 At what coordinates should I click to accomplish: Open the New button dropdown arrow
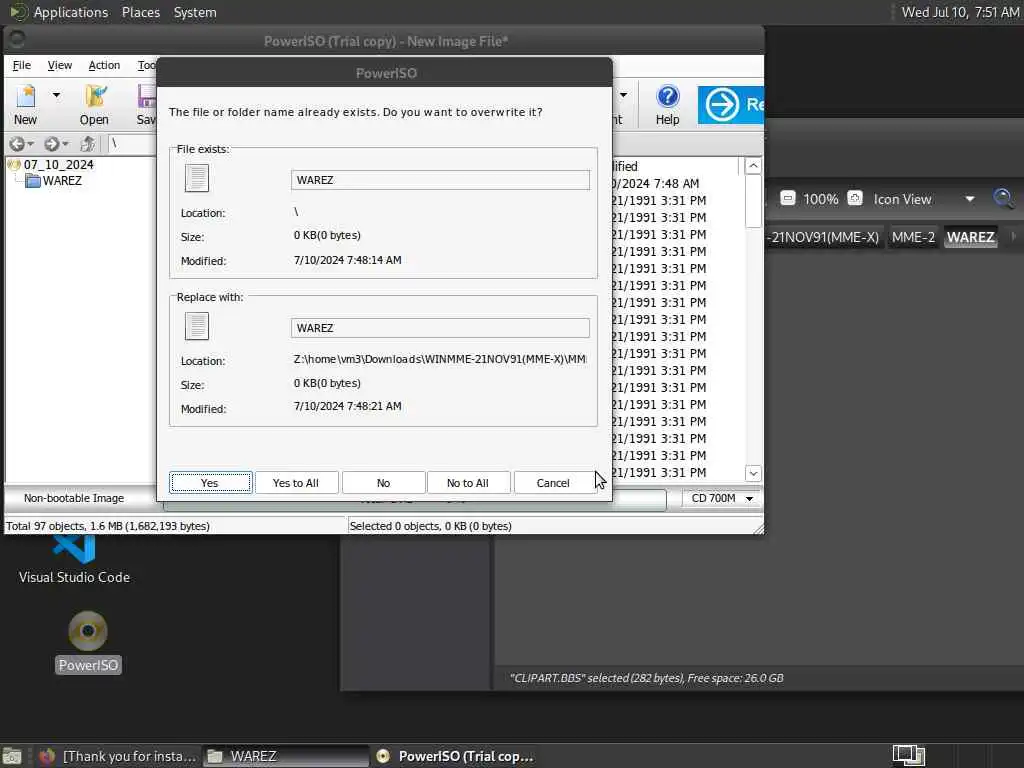pos(57,95)
